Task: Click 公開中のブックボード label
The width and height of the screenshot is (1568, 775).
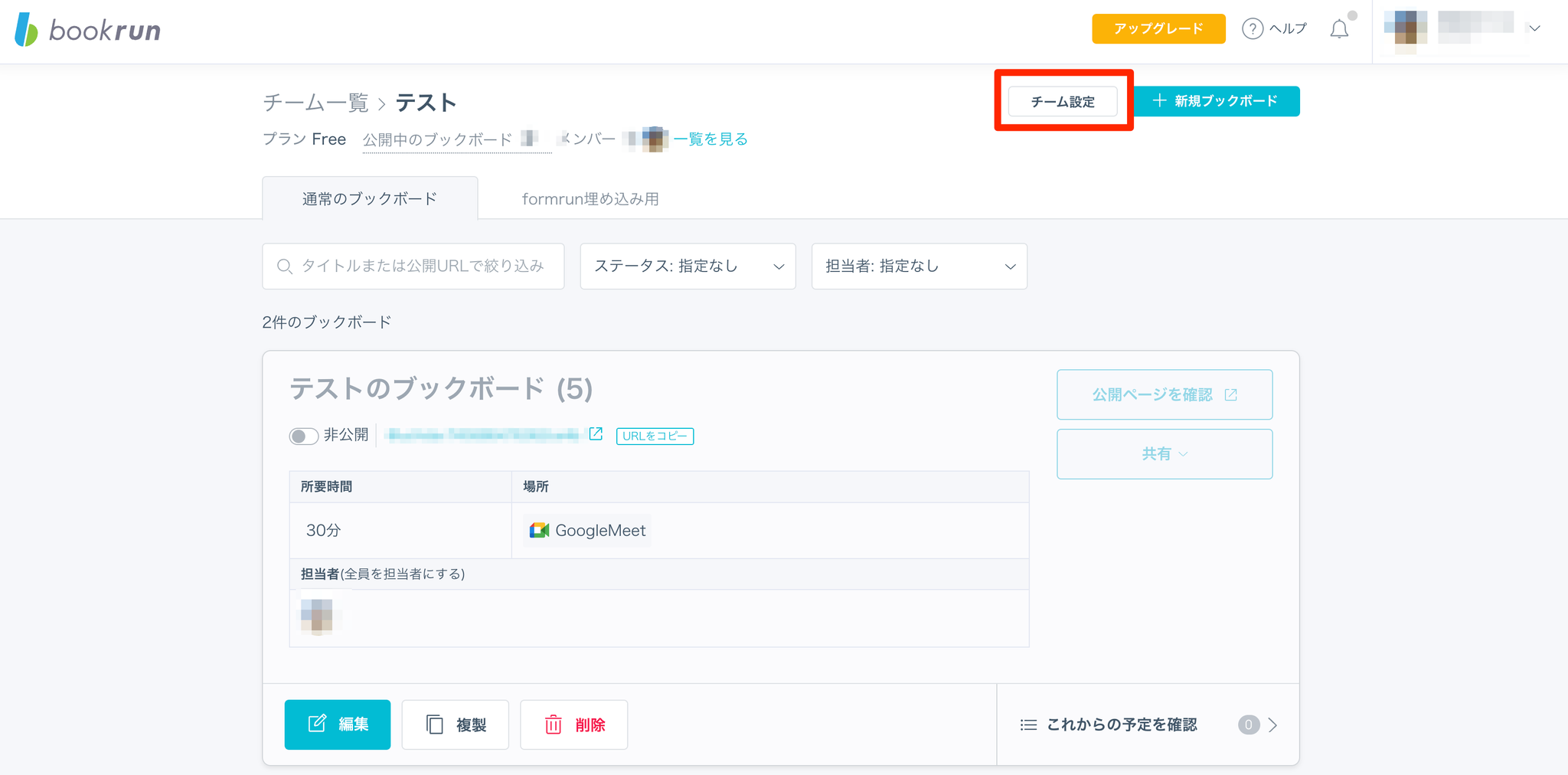Action: click(437, 139)
